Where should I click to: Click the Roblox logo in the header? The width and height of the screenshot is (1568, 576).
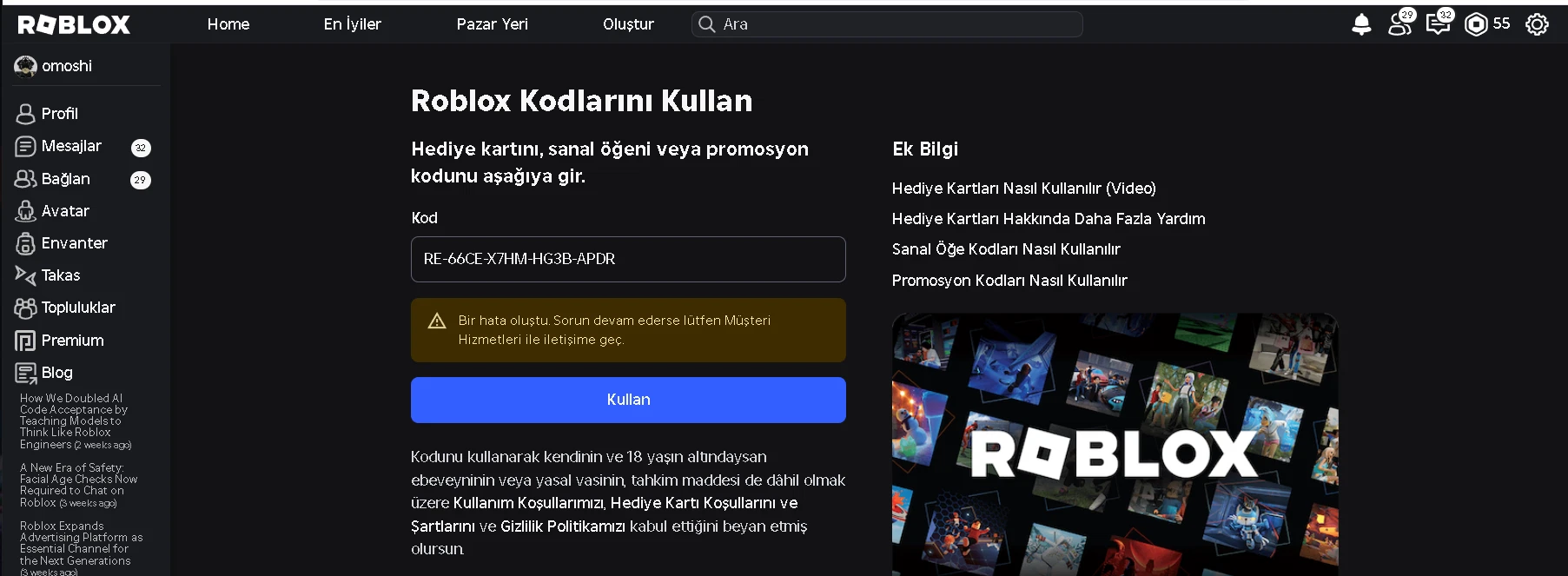[x=74, y=24]
